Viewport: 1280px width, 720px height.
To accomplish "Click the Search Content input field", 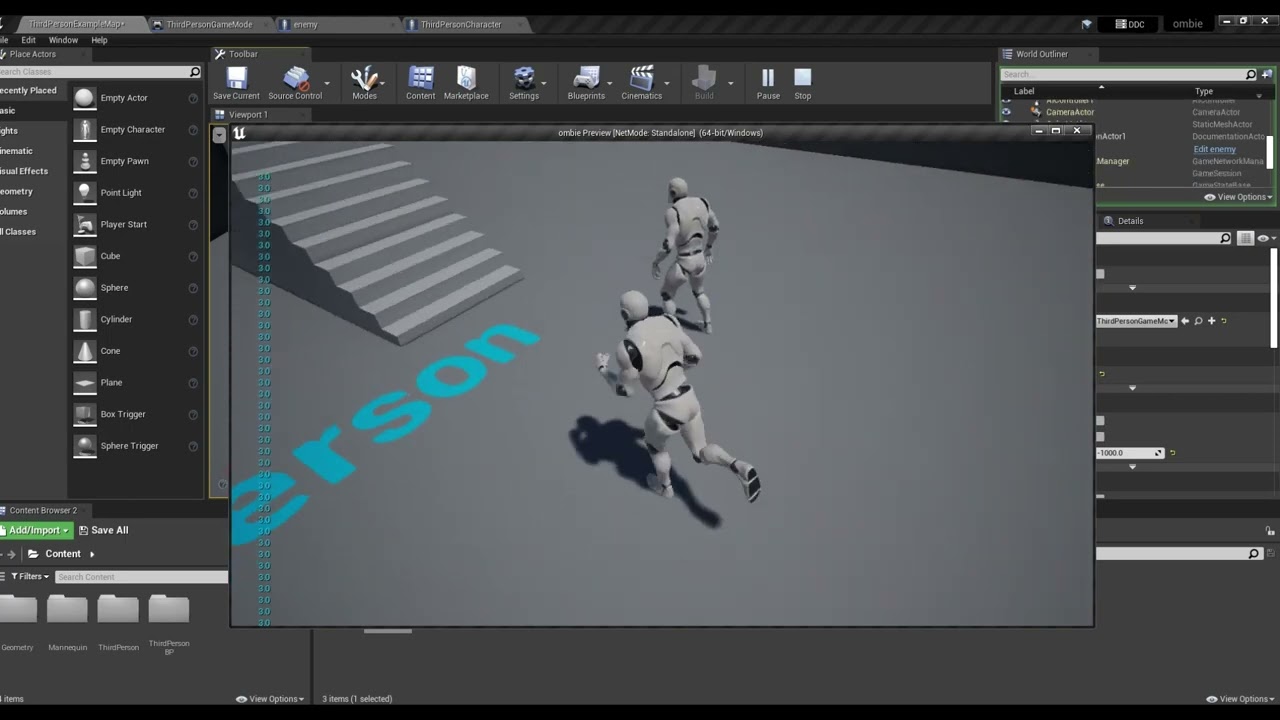I will (x=141, y=577).
